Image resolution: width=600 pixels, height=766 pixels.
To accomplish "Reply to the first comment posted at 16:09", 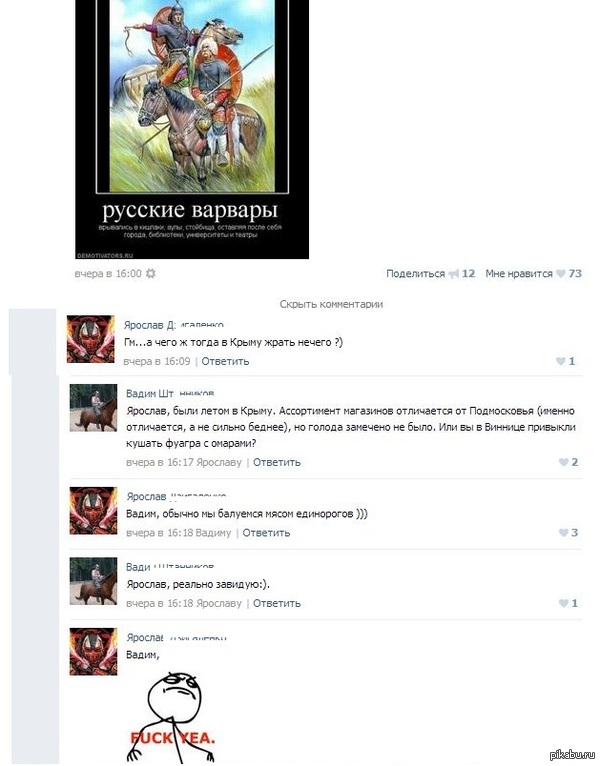I will click(x=225, y=362).
